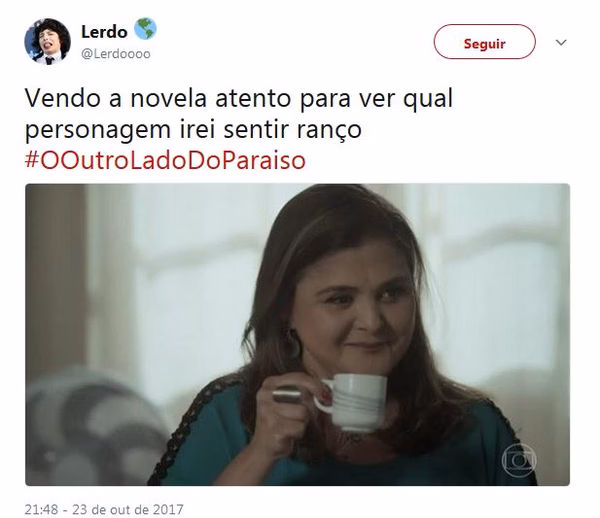Open the tweet options chevron menu
This screenshot has height=518, width=600.
561,42
